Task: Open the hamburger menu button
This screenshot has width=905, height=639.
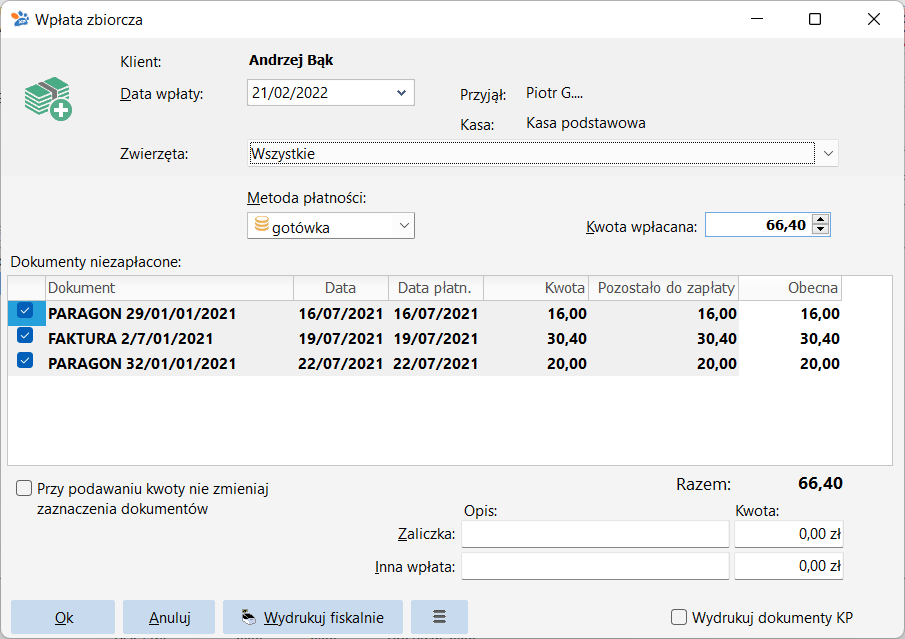Action: [439, 617]
